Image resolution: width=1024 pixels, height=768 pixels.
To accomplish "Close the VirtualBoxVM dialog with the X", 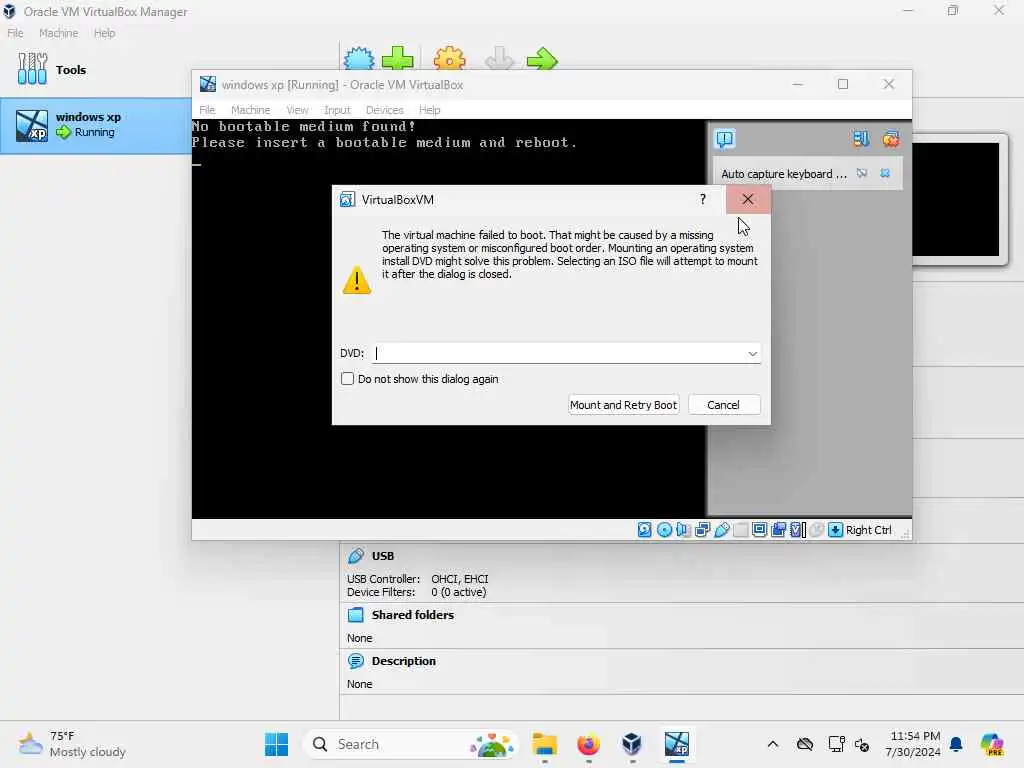I will (x=748, y=199).
